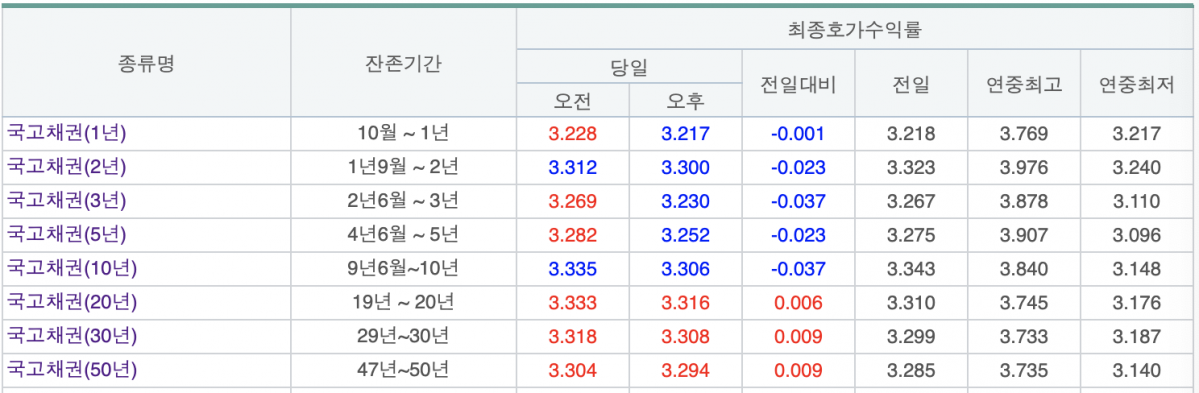Click previous-day yield 3.218
The height and width of the screenshot is (393, 1199).
tap(911, 134)
